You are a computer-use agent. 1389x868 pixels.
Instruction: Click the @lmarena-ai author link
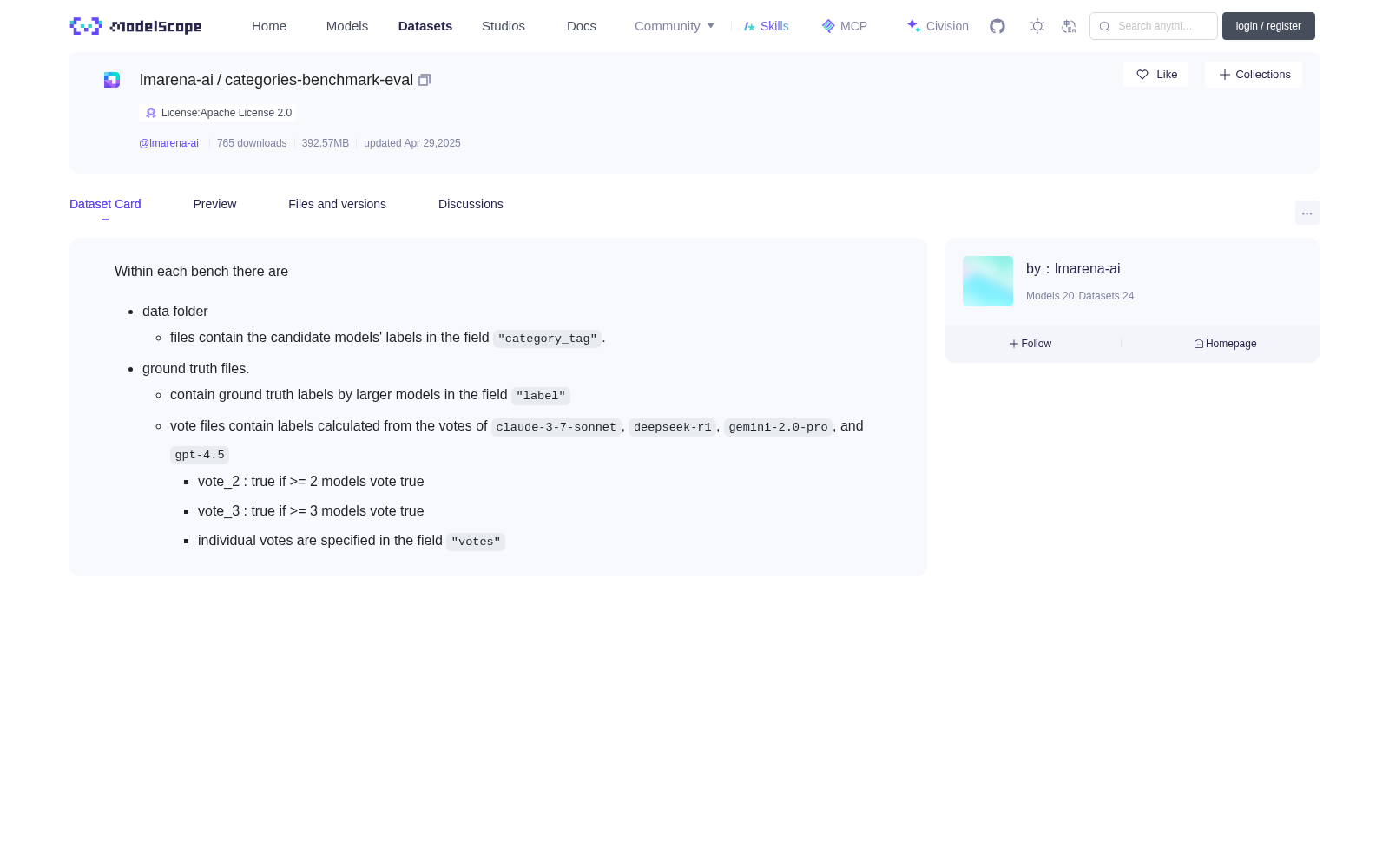click(x=168, y=143)
